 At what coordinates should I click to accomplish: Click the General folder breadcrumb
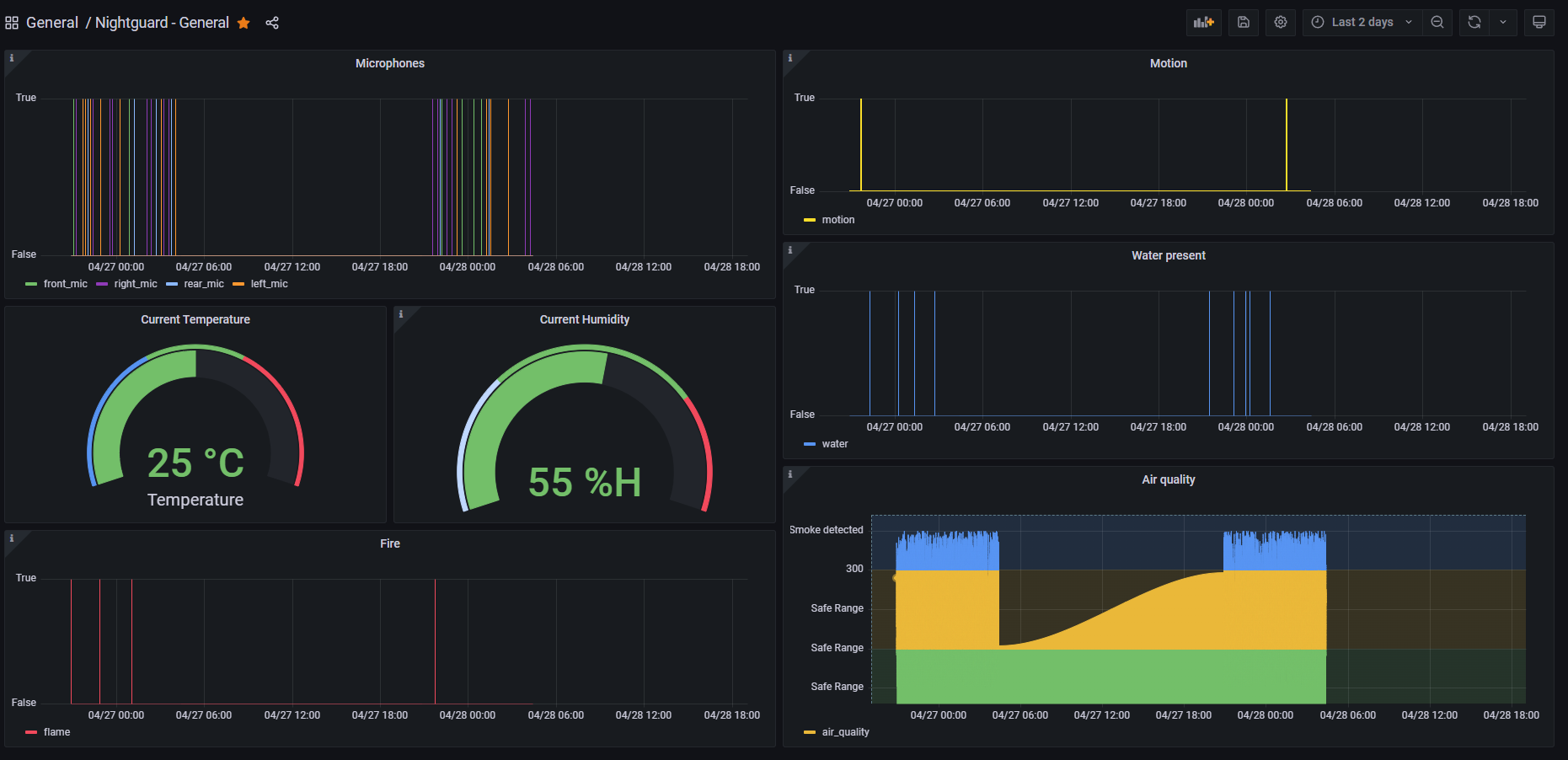(x=52, y=23)
